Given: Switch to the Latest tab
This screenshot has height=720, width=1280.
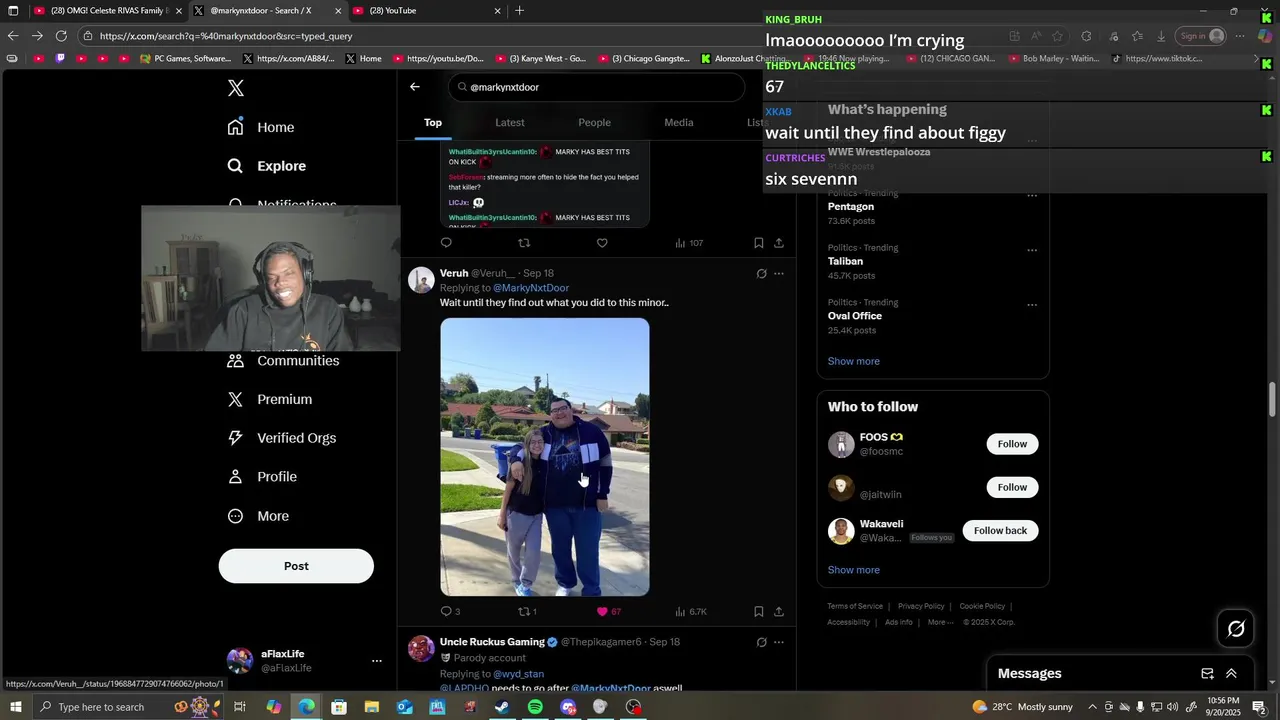Looking at the screenshot, I should [510, 122].
